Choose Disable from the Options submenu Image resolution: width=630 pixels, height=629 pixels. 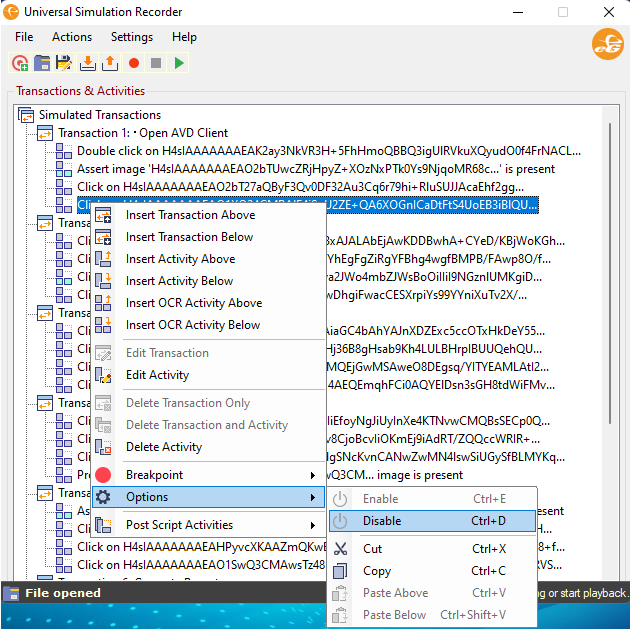pyautogui.click(x=382, y=521)
